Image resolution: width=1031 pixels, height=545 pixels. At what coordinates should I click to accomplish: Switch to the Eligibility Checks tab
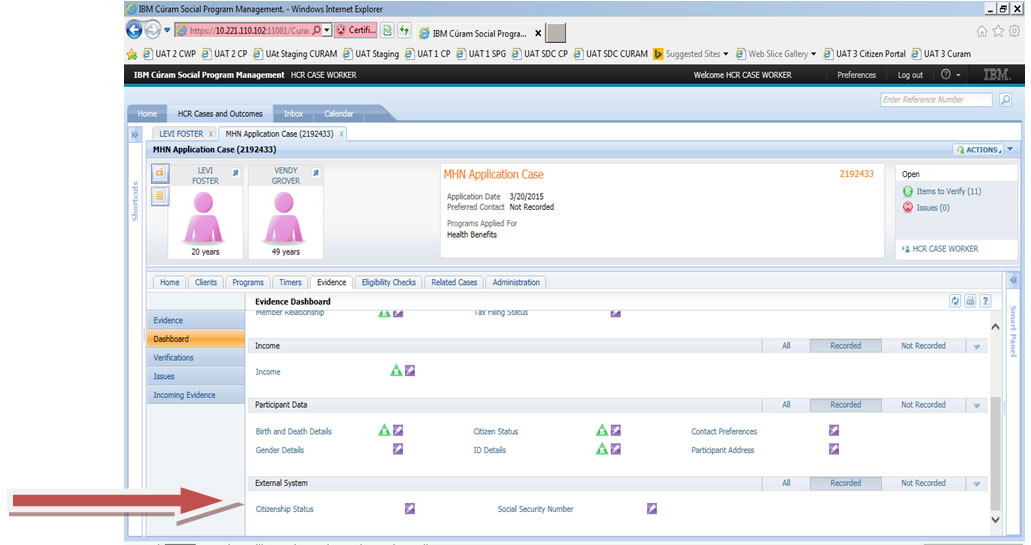tap(389, 282)
